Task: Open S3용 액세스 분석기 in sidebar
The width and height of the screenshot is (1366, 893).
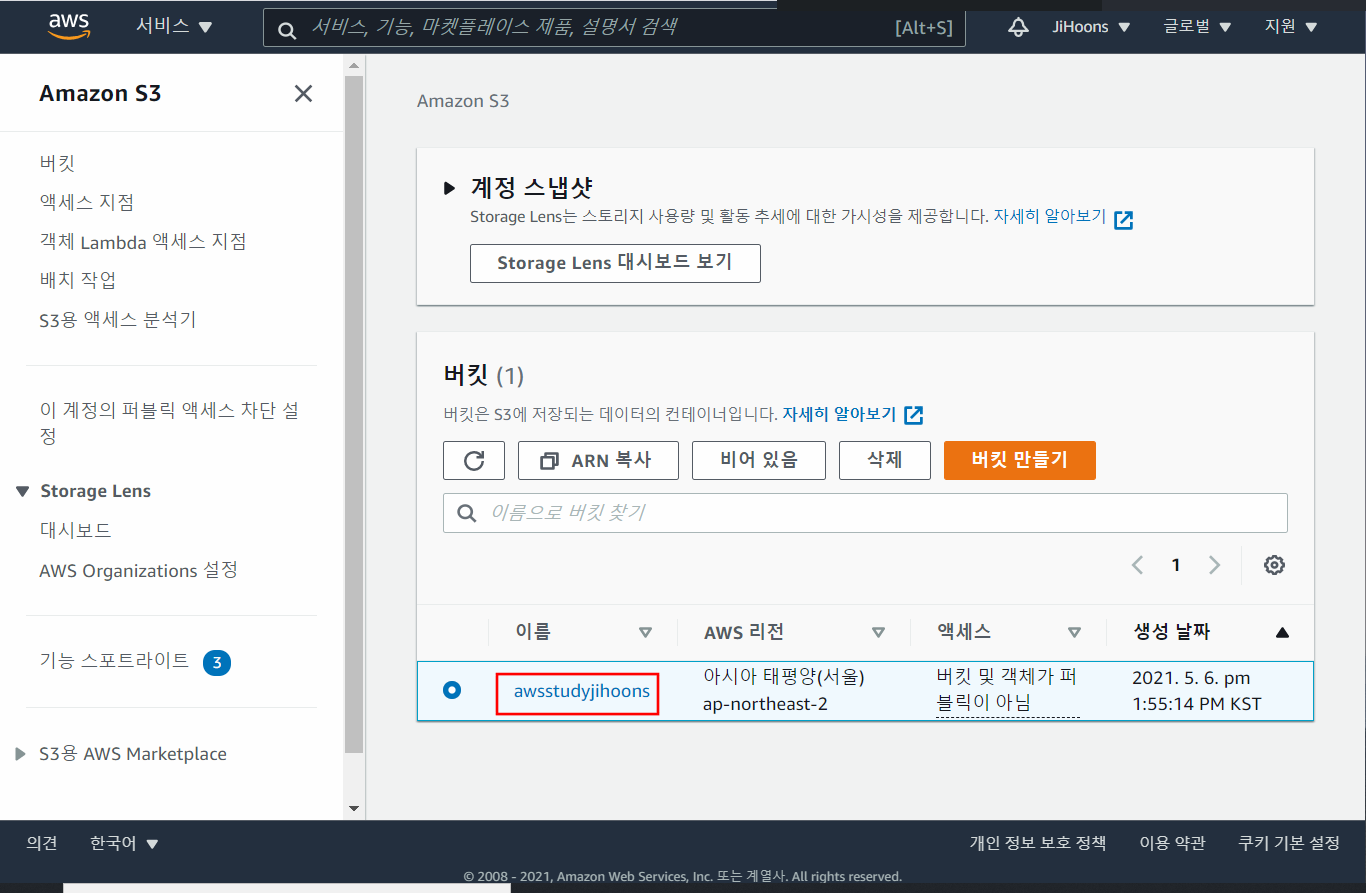Action: click(117, 320)
